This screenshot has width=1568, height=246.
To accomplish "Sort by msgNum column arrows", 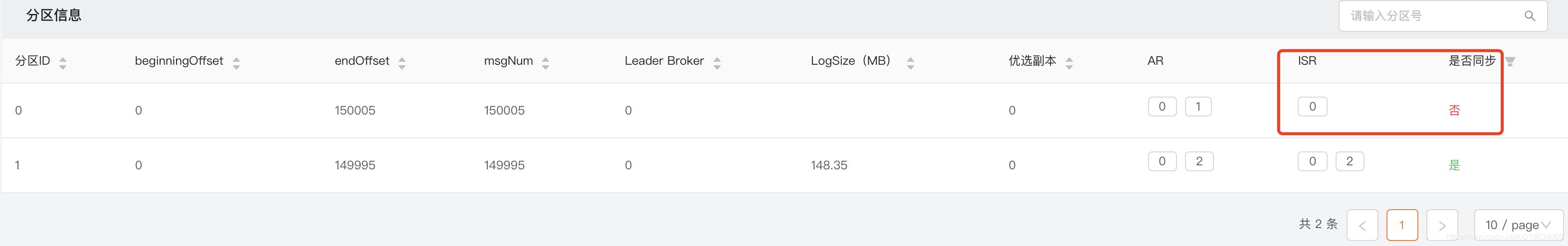I will pyautogui.click(x=546, y=63).
